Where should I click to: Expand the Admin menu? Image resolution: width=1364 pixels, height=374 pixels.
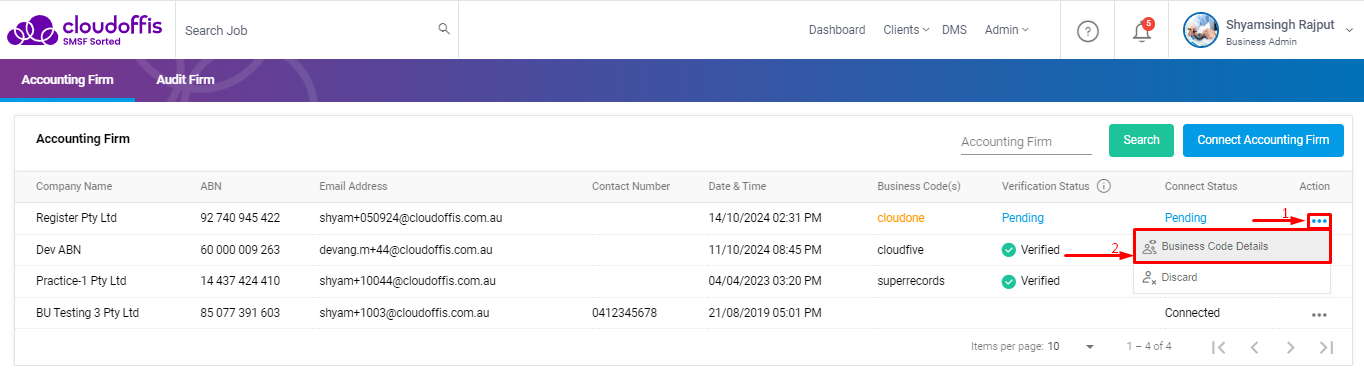pyautogui.click(x=1007, y=30)
